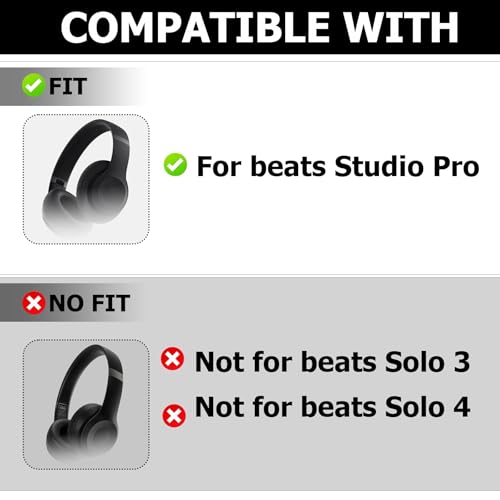
Task: Click the NO FIT heading text
Action: pyautogui.click(x=89, y=303)
